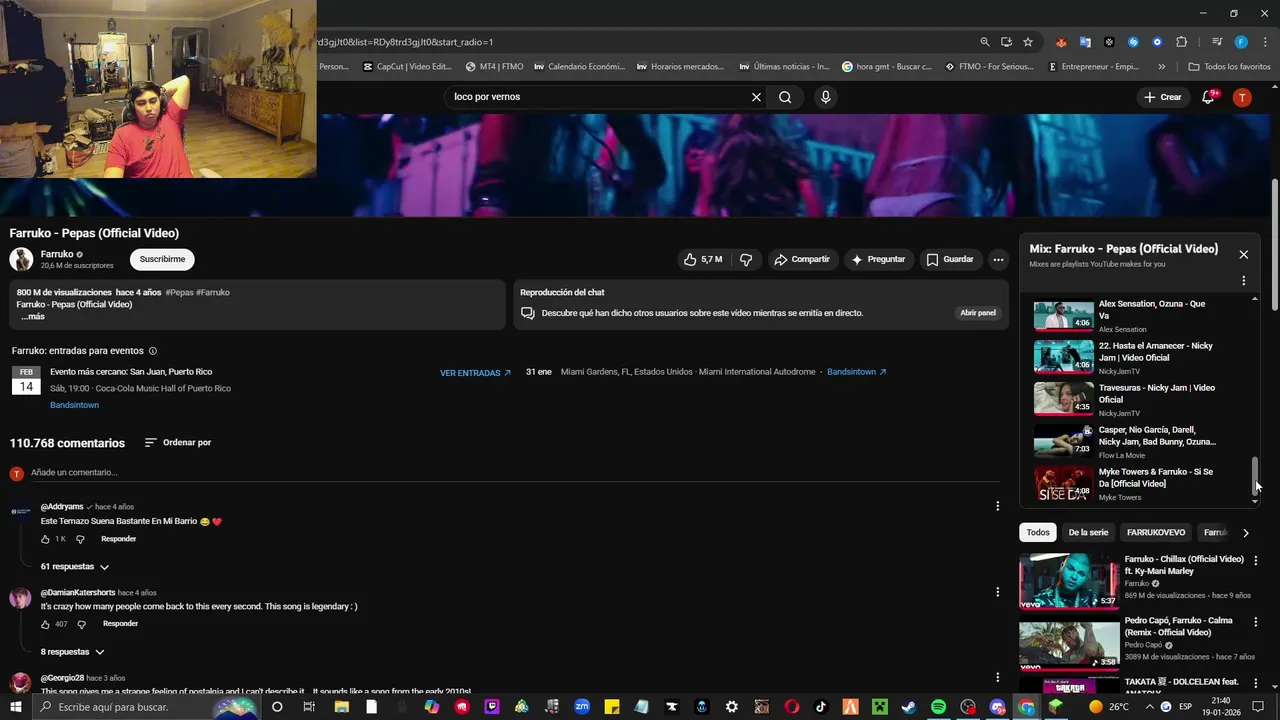Open options menu for @Addryams's comment
Viewport: 1280px width, 720px height.
(x=997, y=506)
